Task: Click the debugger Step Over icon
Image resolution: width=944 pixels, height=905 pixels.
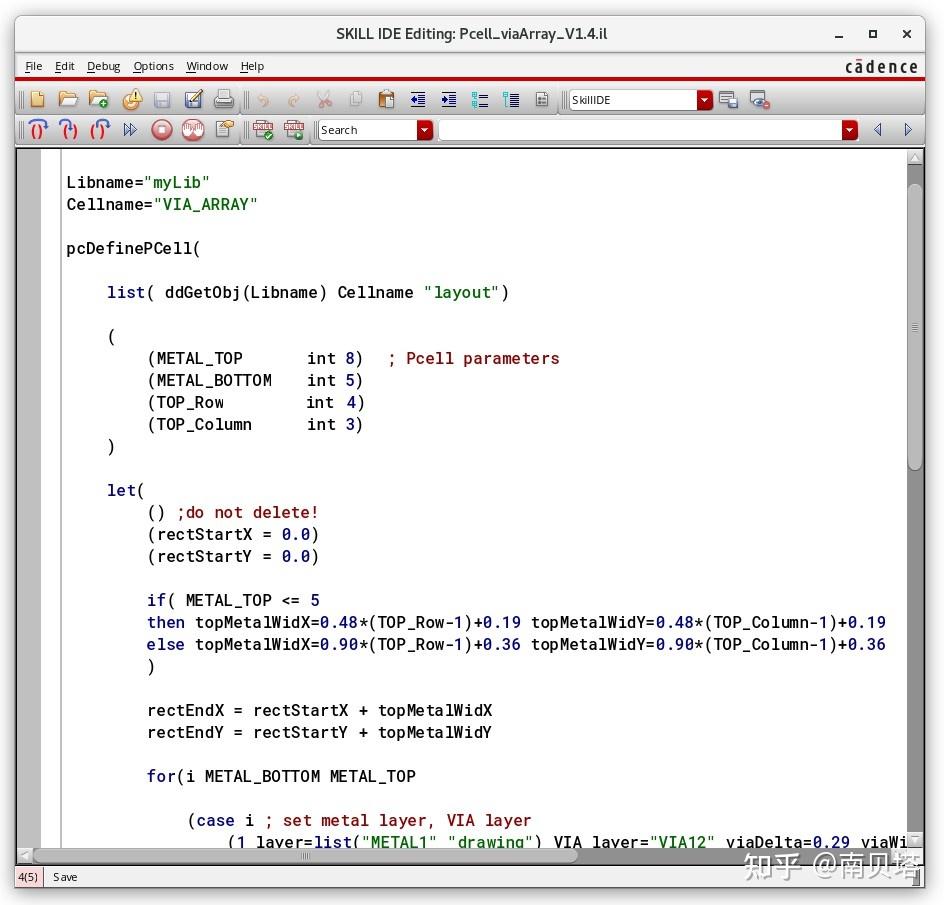Action: [38, 129]
